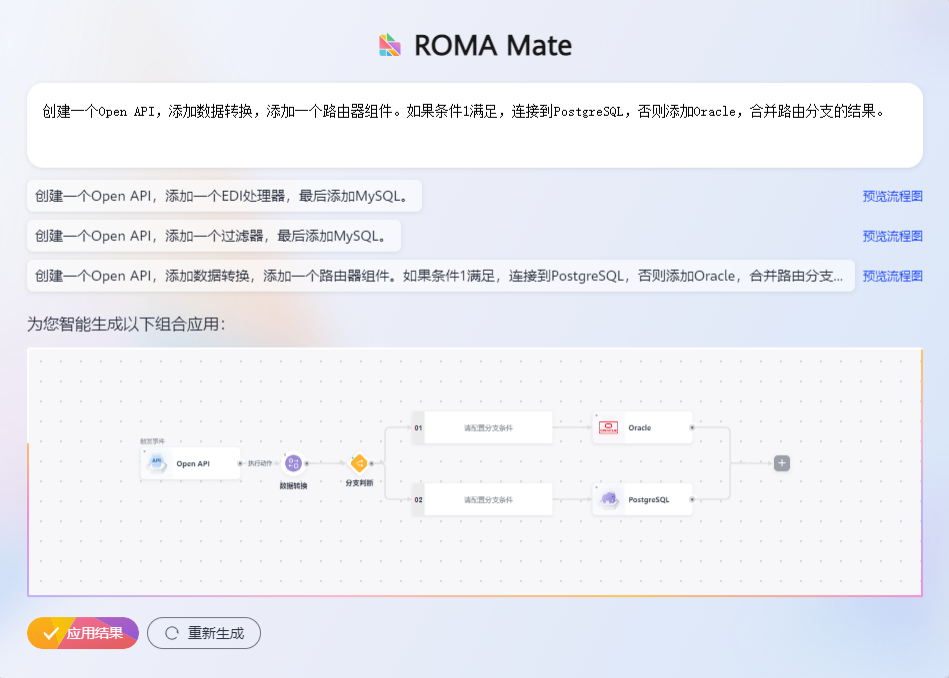
Task: Click the 01 branch number badge
Action: [x=418, y=427]
